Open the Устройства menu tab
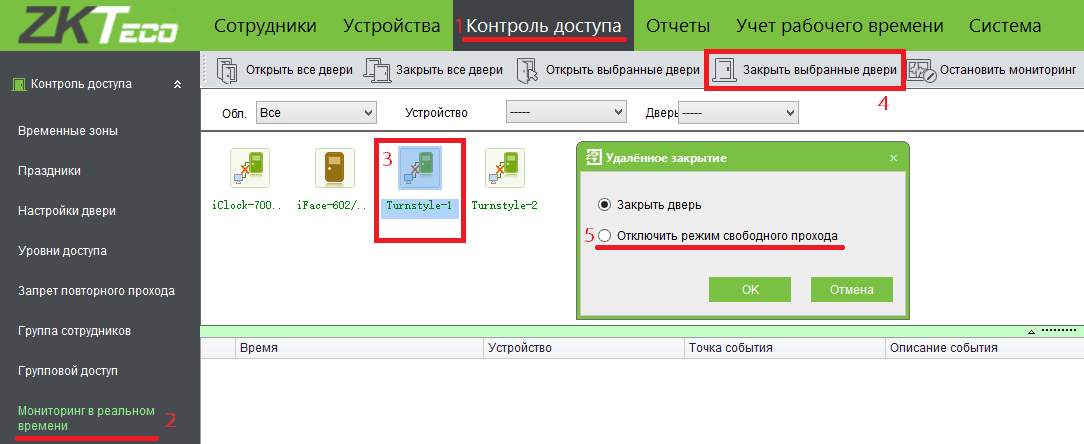 pos(391,26)
